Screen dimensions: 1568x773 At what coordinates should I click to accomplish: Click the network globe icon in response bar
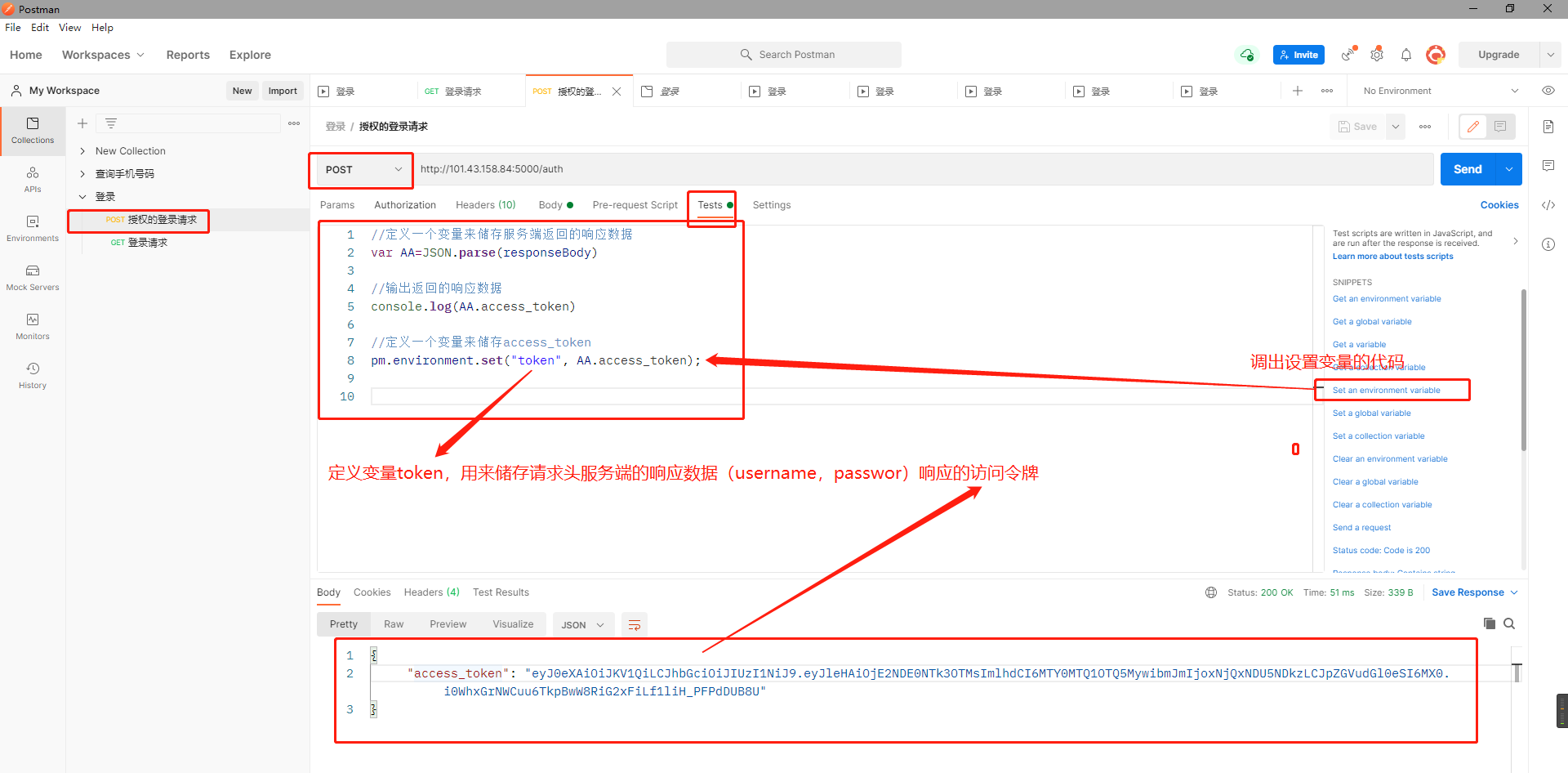click(x=1211, y=592)
